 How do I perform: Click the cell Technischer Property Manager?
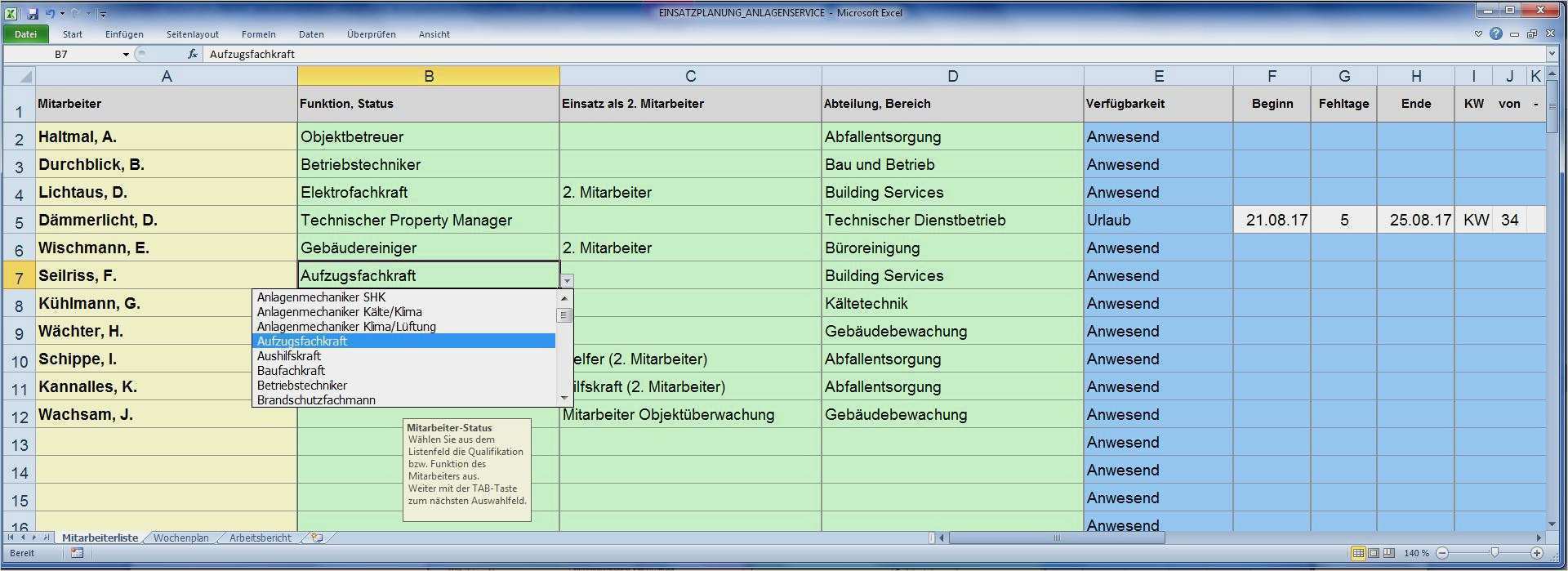(x=429, y=221)
